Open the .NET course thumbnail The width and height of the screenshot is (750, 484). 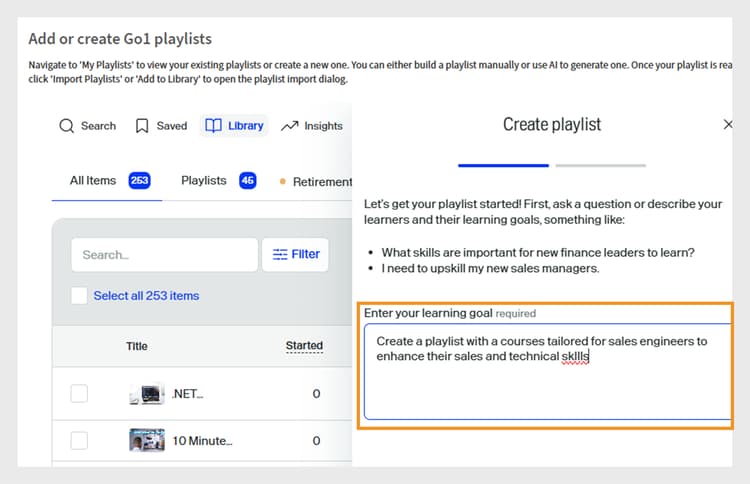(147, 393)
